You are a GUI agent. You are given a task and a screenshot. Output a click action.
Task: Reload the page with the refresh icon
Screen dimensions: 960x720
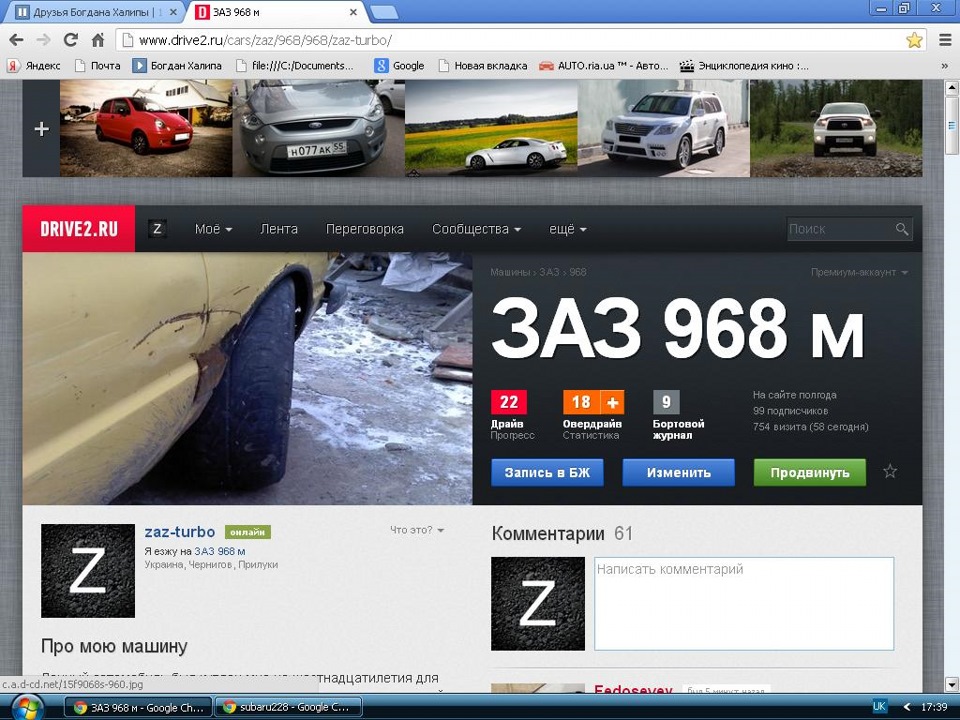coord(70,40)
